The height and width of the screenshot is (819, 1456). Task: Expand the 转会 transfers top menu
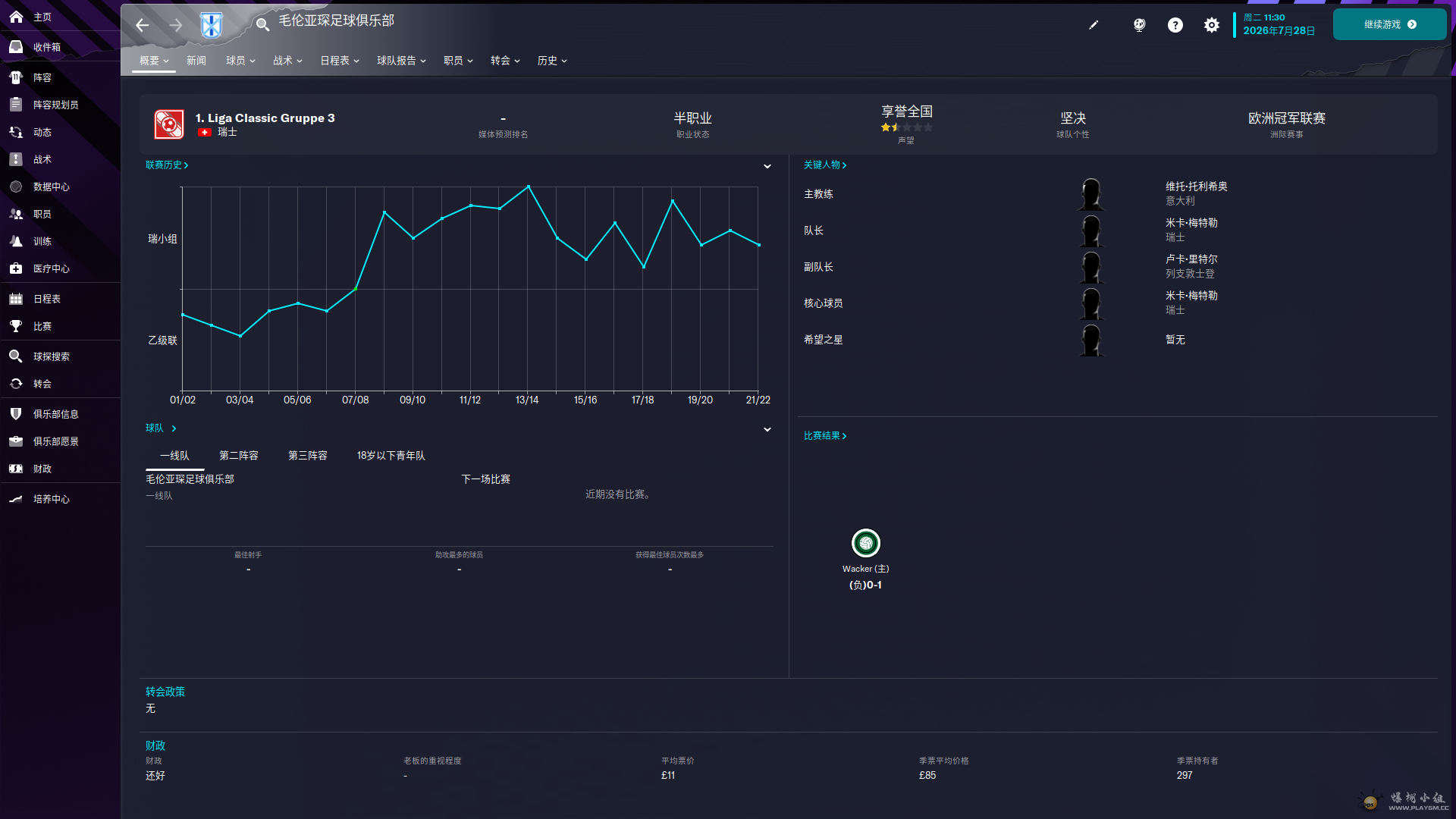505,61
